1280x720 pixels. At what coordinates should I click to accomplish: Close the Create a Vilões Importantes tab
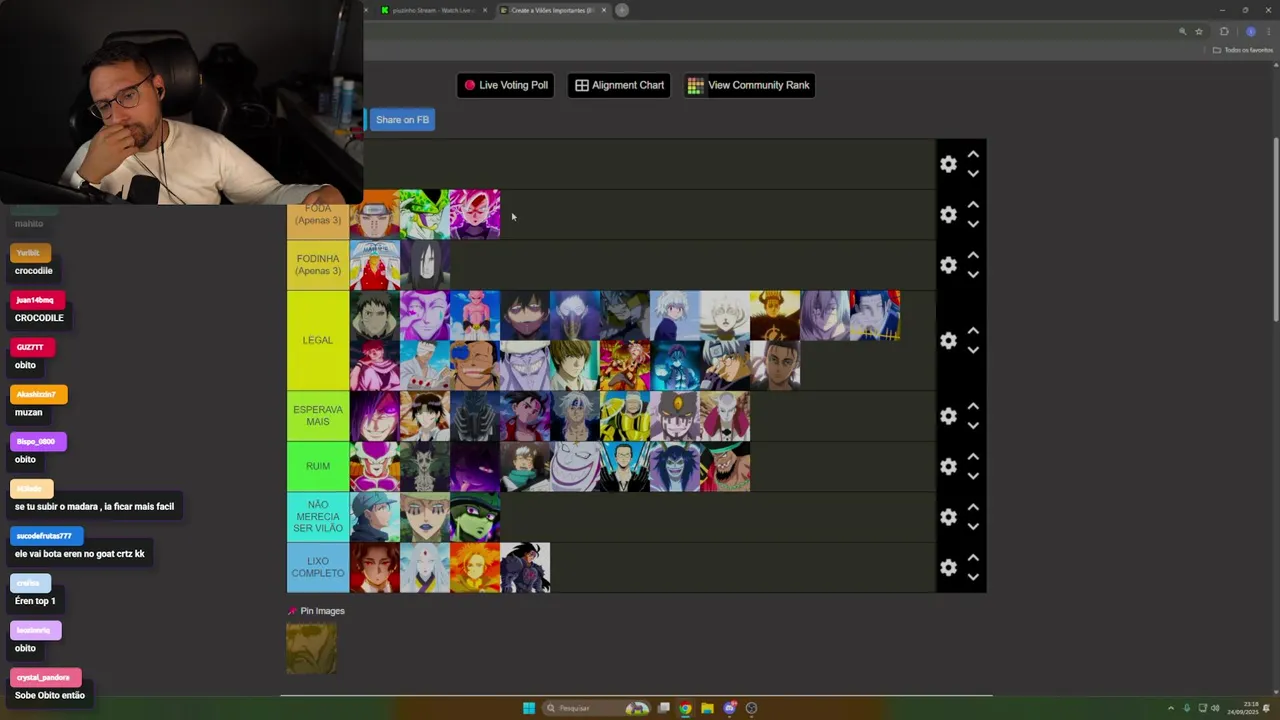[604, 10]
